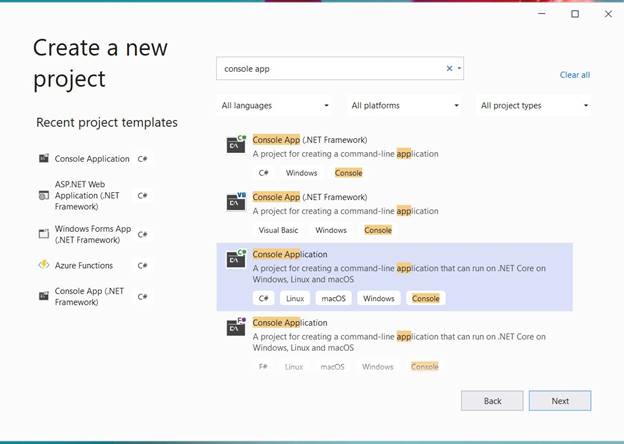Image resolution: width=624 pixels, height=444 pixels.
Task: Open recent ASP.NET Web Application (.NET Framework)
Action: (95, 195)
